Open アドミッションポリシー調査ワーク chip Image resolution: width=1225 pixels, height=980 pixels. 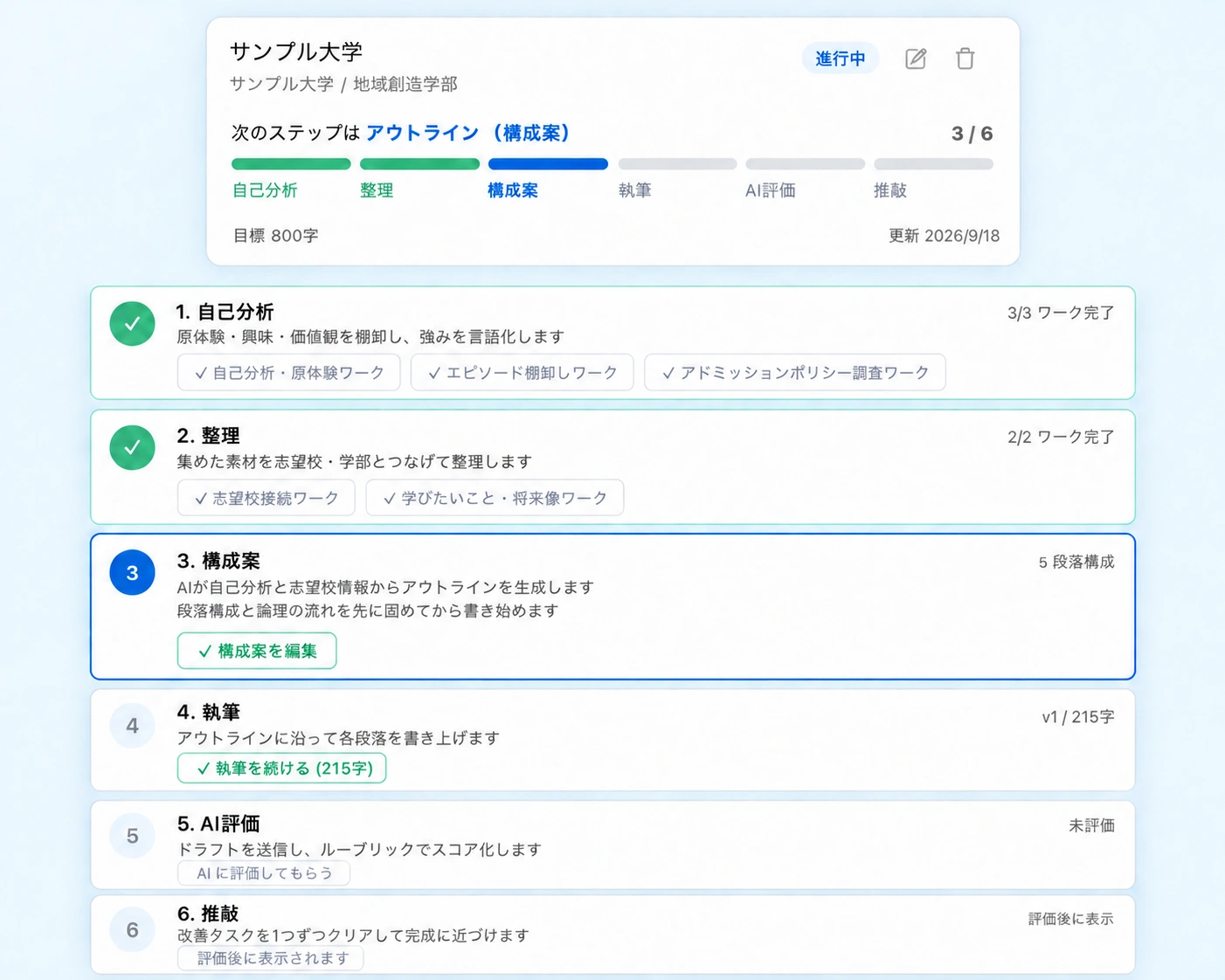click(x=794, y=372)
